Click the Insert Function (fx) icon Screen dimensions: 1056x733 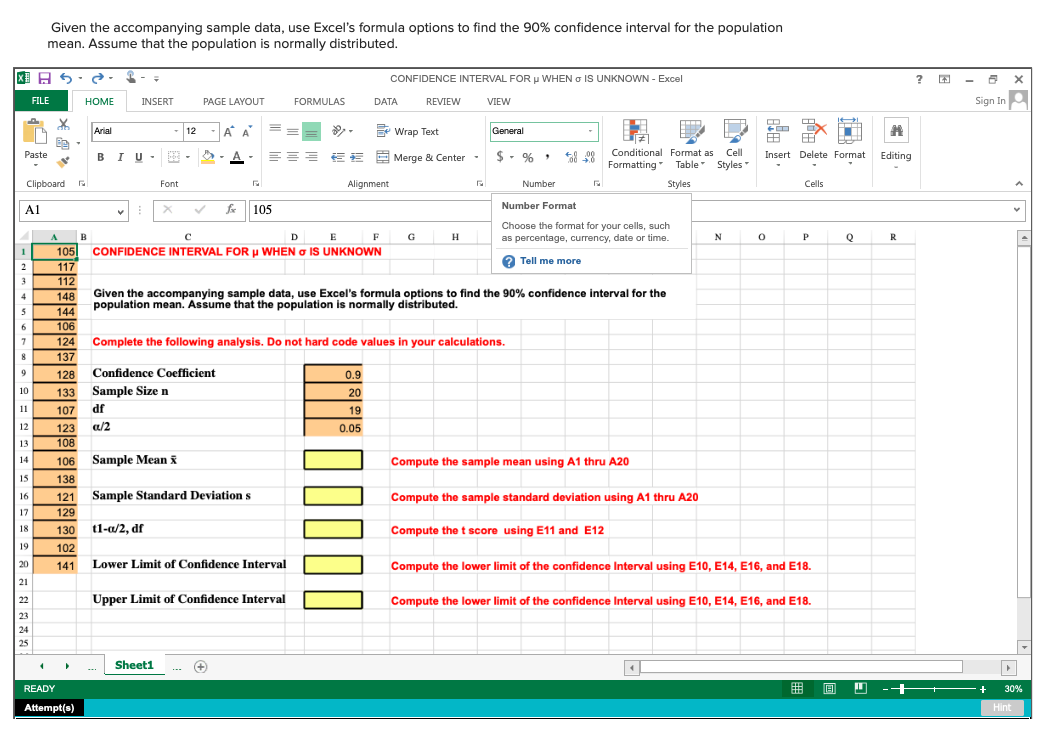(232, 210)
